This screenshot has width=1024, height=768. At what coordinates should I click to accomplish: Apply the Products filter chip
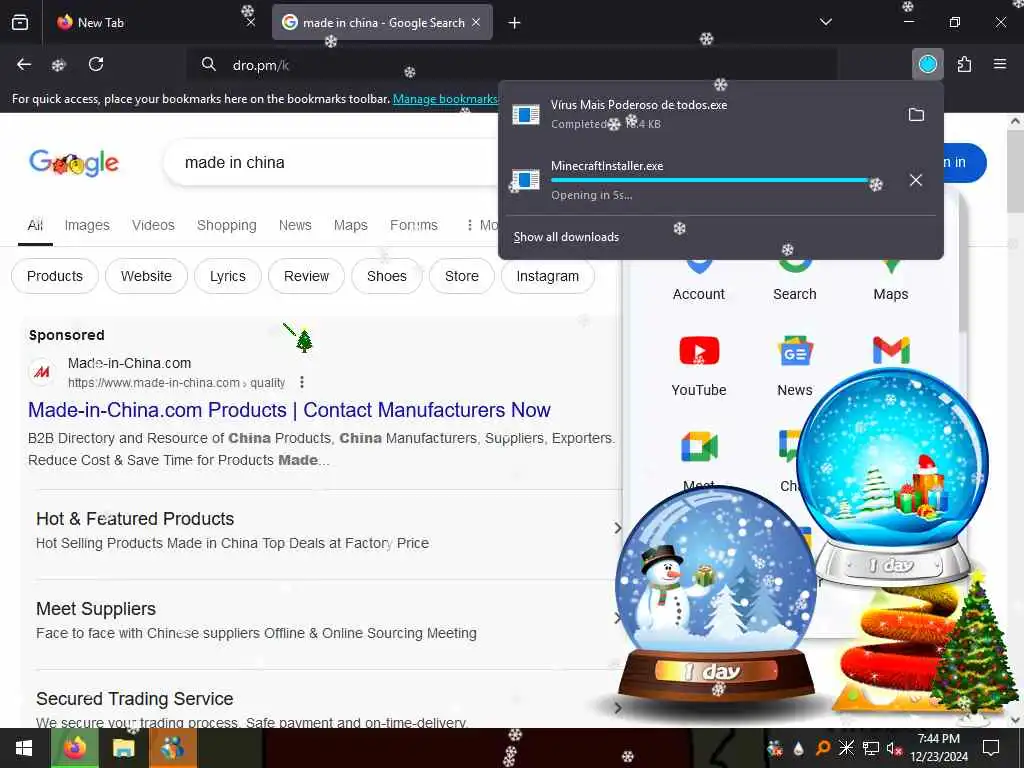pos(55,276)
